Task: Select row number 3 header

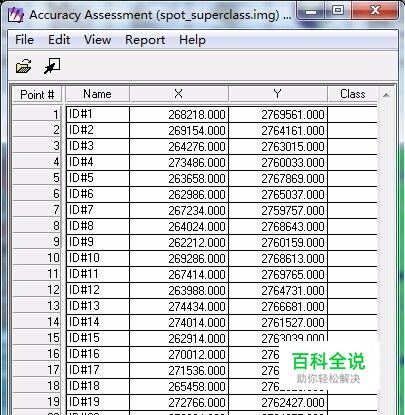Action: click(x=37, y=146)
